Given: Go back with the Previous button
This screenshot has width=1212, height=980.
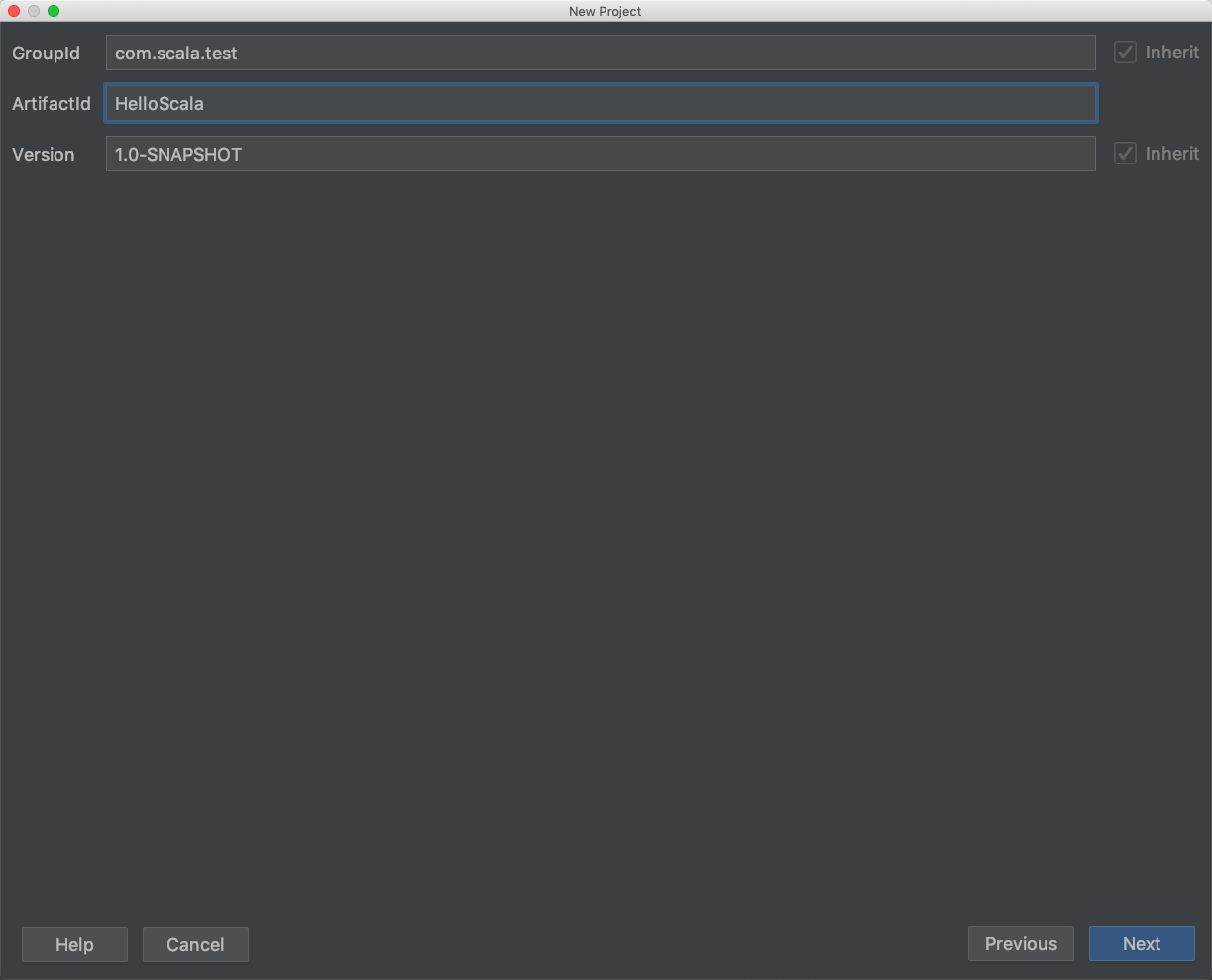Looking at the screenshot, I should coord(1021,944).
